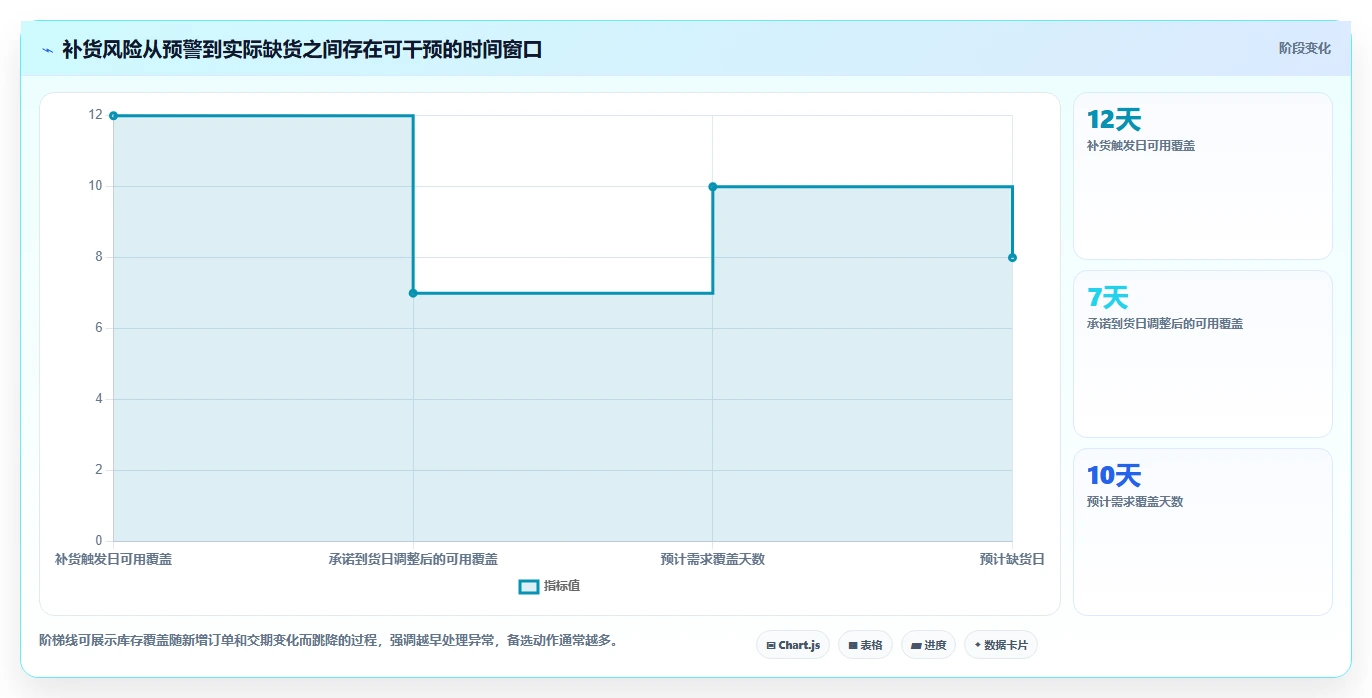Viewport: 1372px width, 698px height.
Task: Click the data point at value 10
Action: (x=713, y=187)
